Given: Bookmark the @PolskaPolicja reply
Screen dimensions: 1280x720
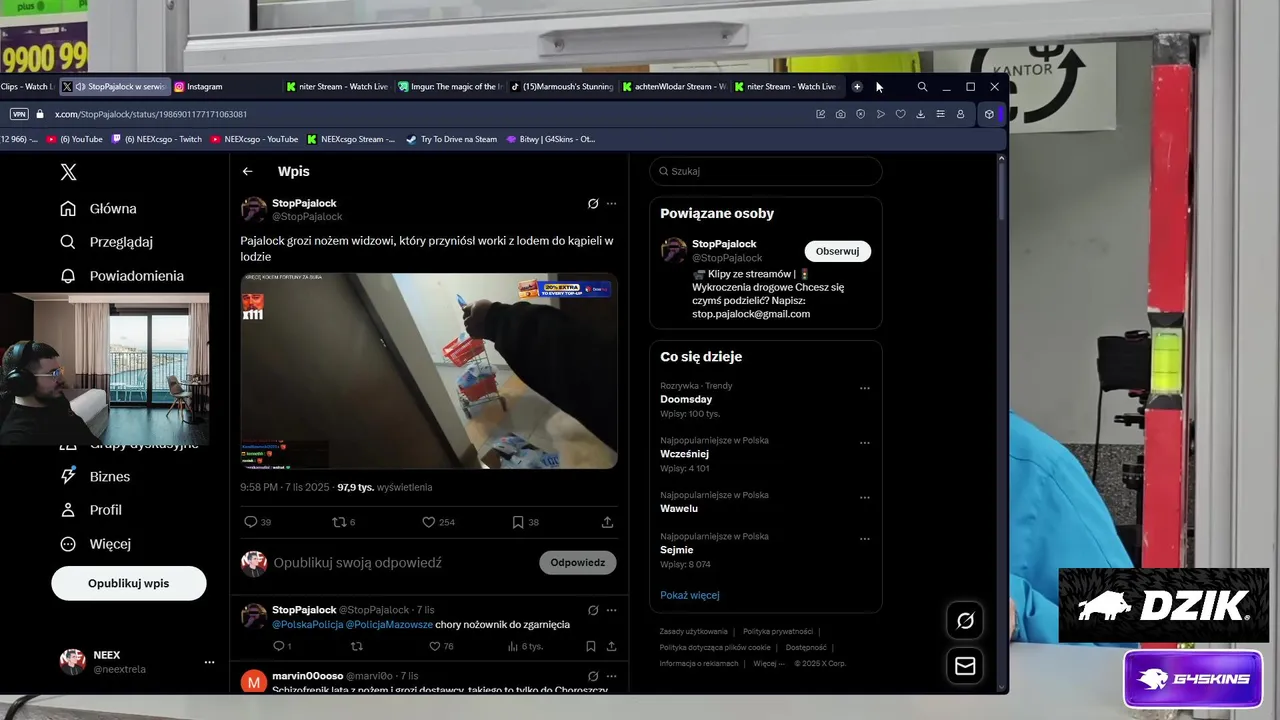Looking at the screenshot, I should (590, 646).
